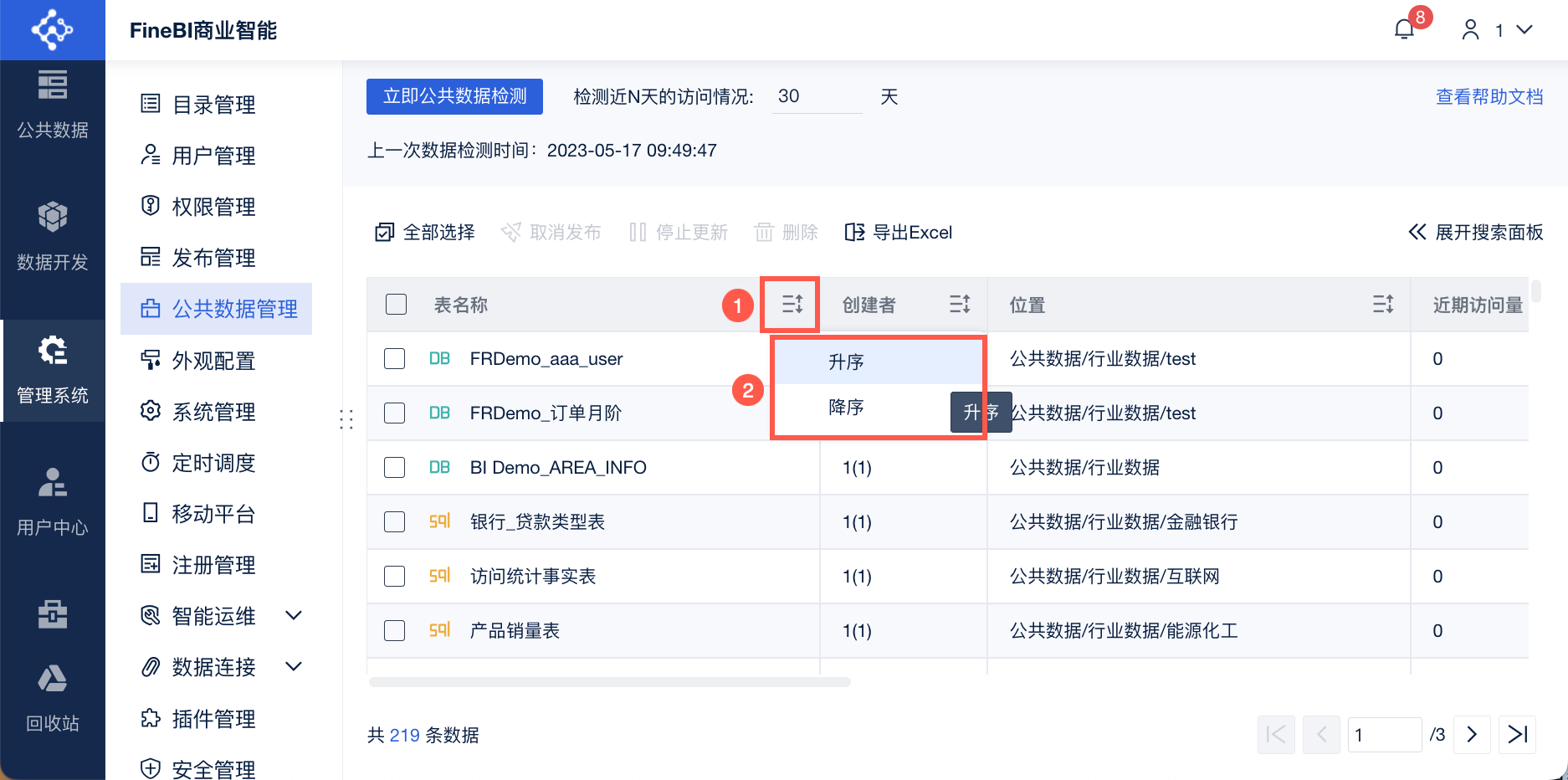Choose 降序 from the sort menu
The height and width of the screenshot is (780, 1568).
[x=847, y=408]
